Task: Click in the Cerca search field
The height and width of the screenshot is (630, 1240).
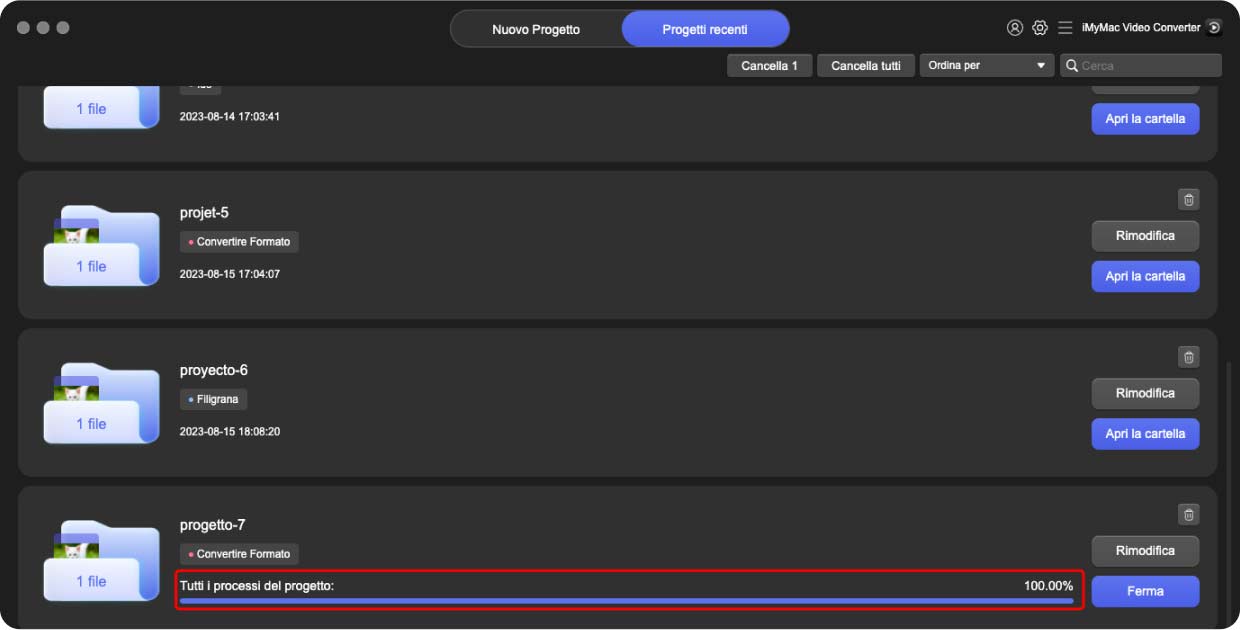Action: coord(1148,66)
